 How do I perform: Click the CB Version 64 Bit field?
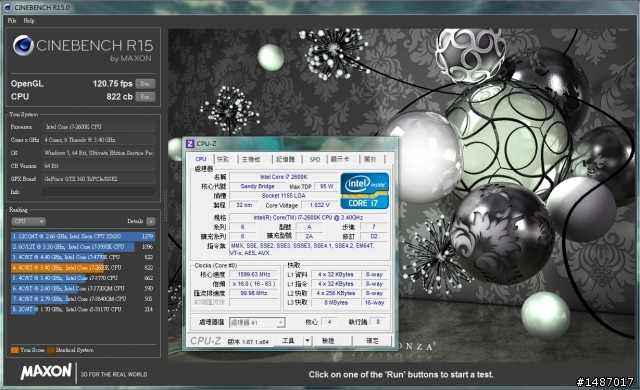(99, 166)
